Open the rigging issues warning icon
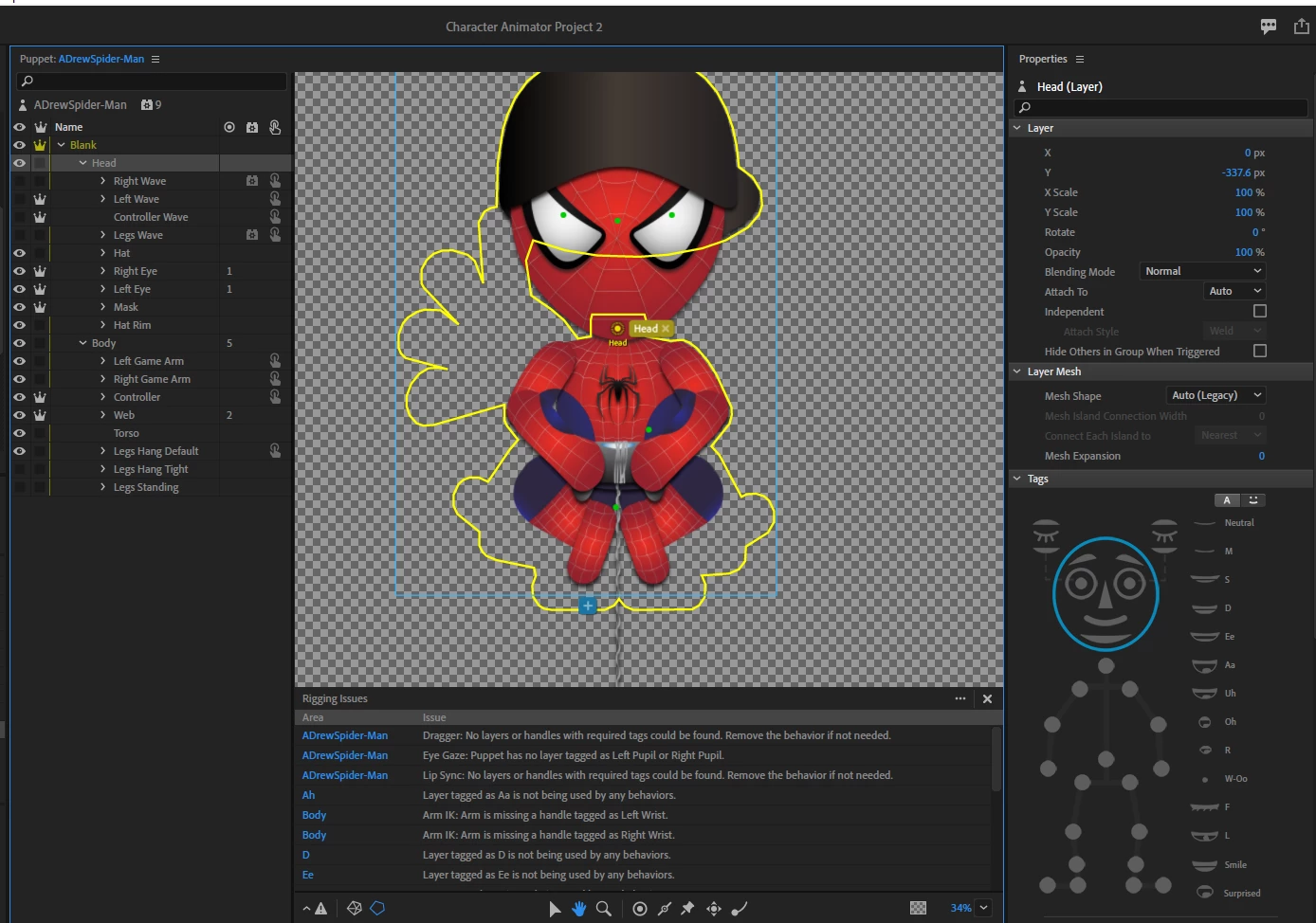The image size is (1316, 923). click(x=321, y=908)
